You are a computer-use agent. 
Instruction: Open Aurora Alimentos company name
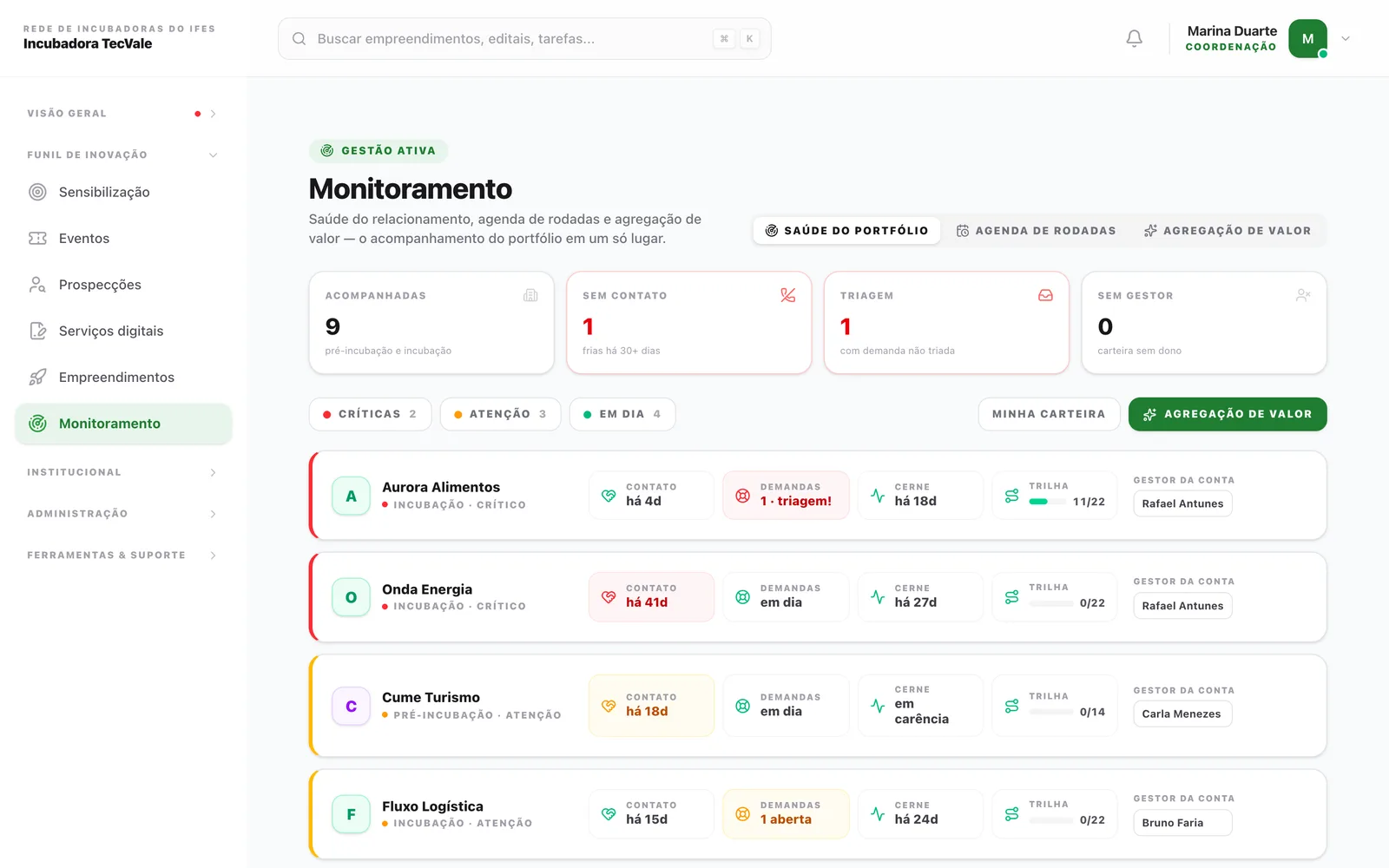(441, 487)
